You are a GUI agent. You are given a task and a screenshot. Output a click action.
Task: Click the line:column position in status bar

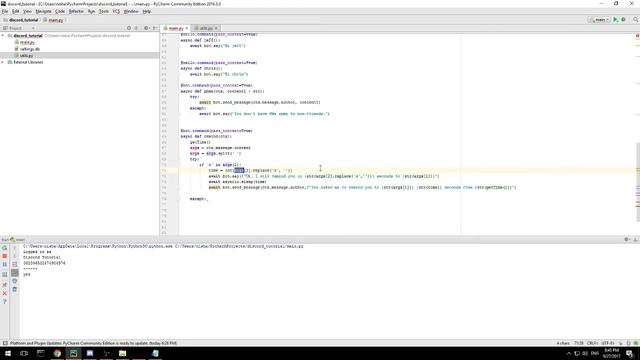coord(579,343)
